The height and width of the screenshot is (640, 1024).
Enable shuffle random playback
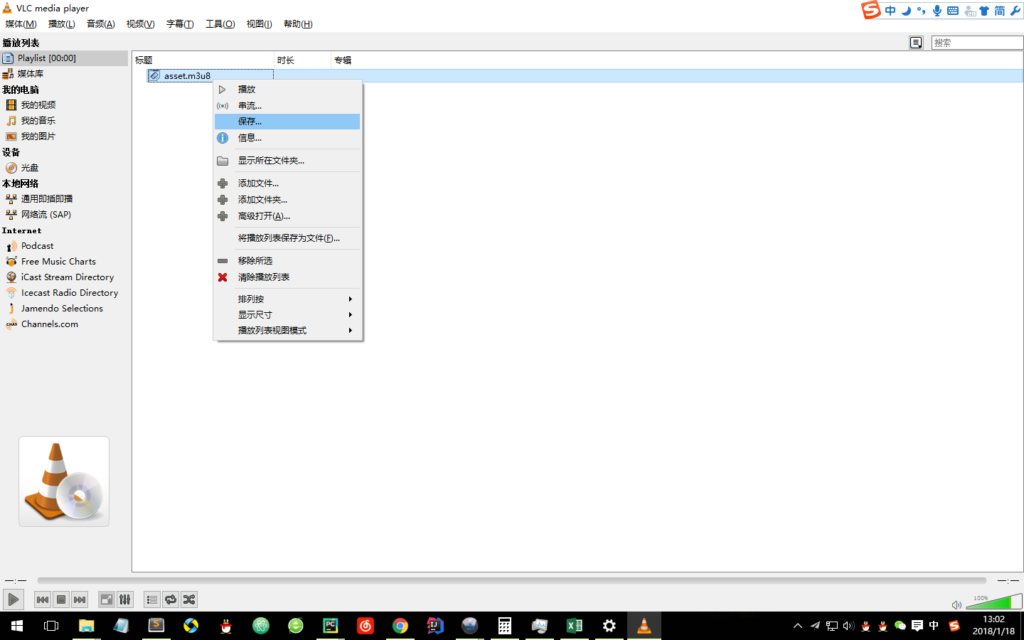point(188,599)
